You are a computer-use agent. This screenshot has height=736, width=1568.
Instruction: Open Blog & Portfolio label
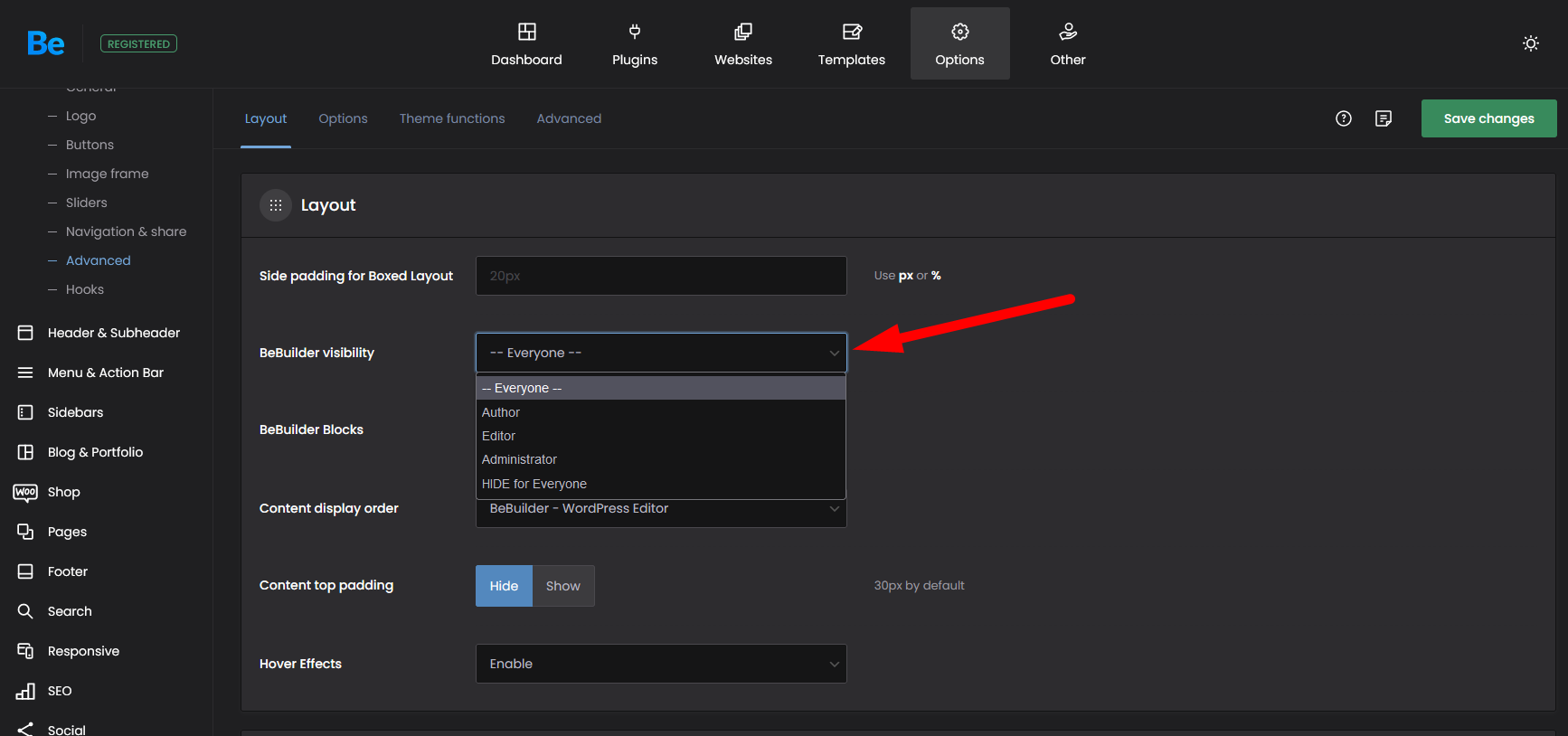pos(95,452)
